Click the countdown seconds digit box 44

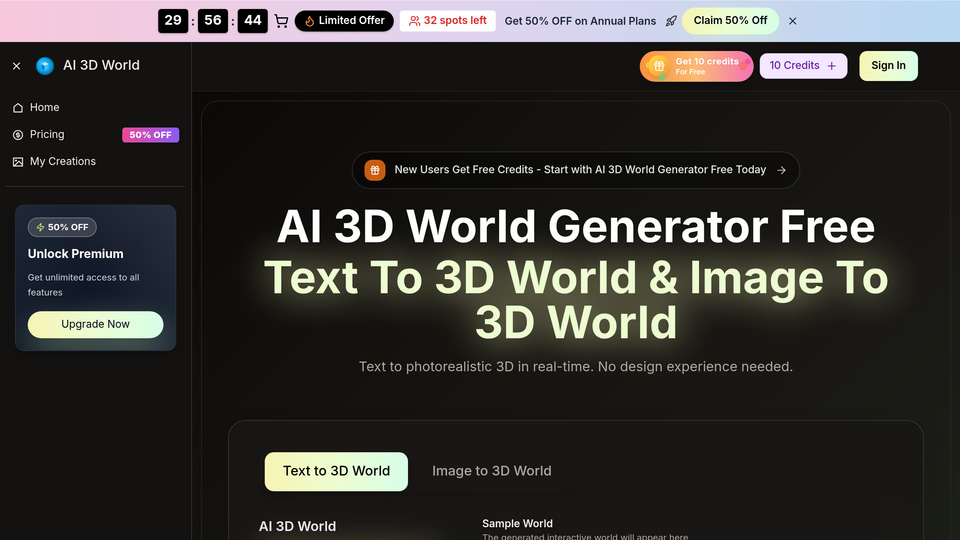(x=252, y=21)
